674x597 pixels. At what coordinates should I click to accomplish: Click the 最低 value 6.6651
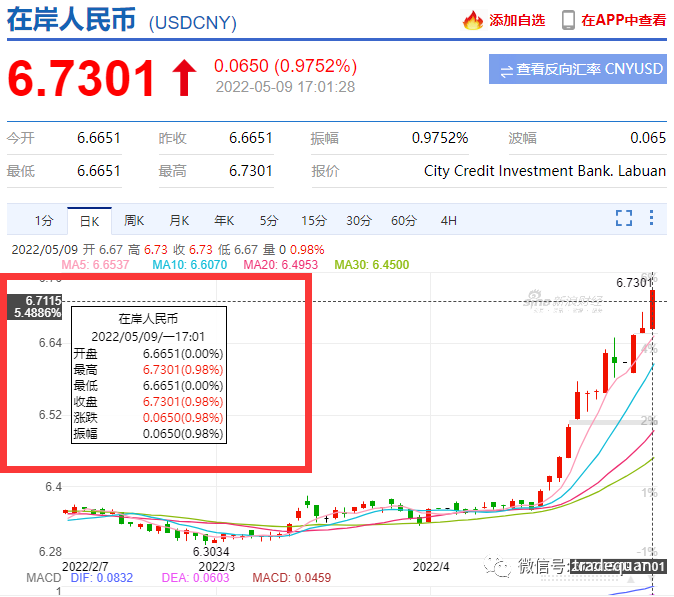99,171
